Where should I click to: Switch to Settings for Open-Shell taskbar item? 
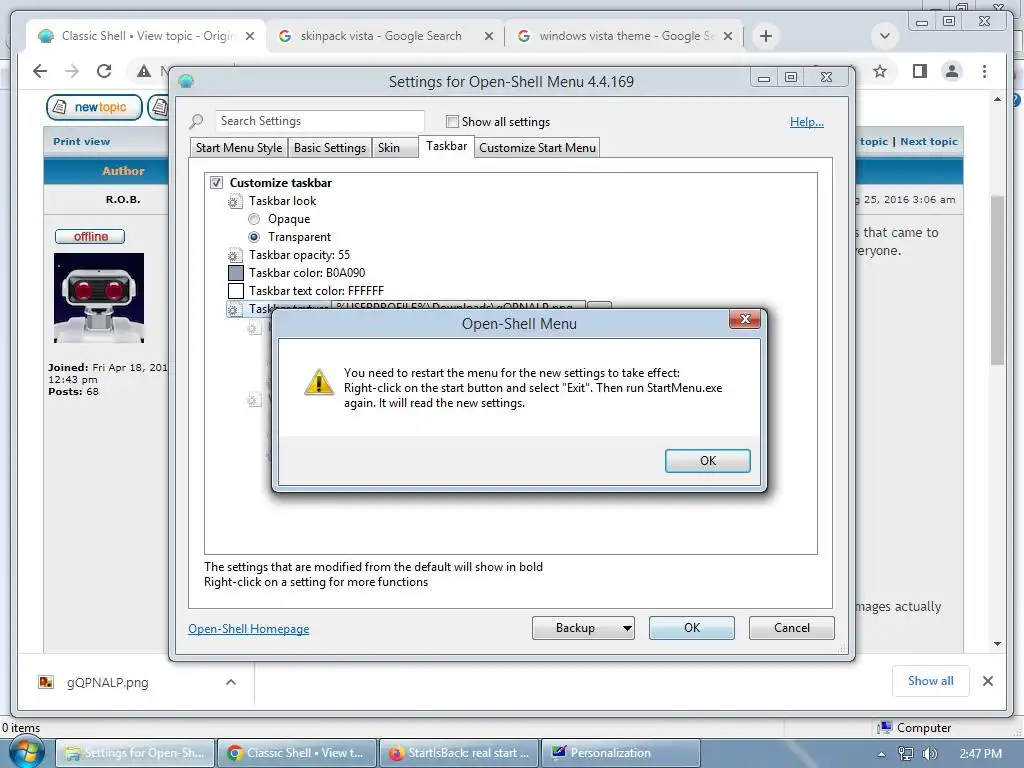click(x=135, y=753)
